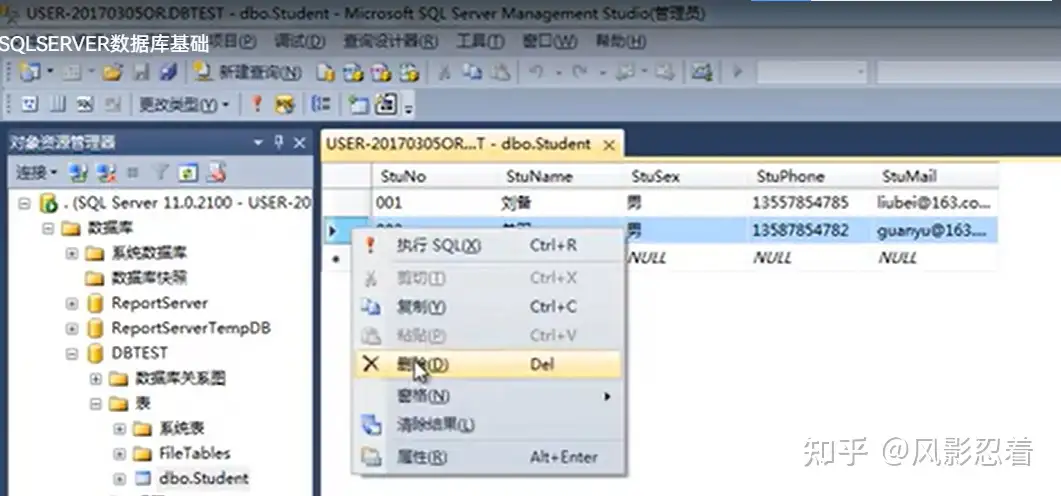Collapse the 数据库 folder node
This screenshot has width=1061, height=496.
coord(48,228)
